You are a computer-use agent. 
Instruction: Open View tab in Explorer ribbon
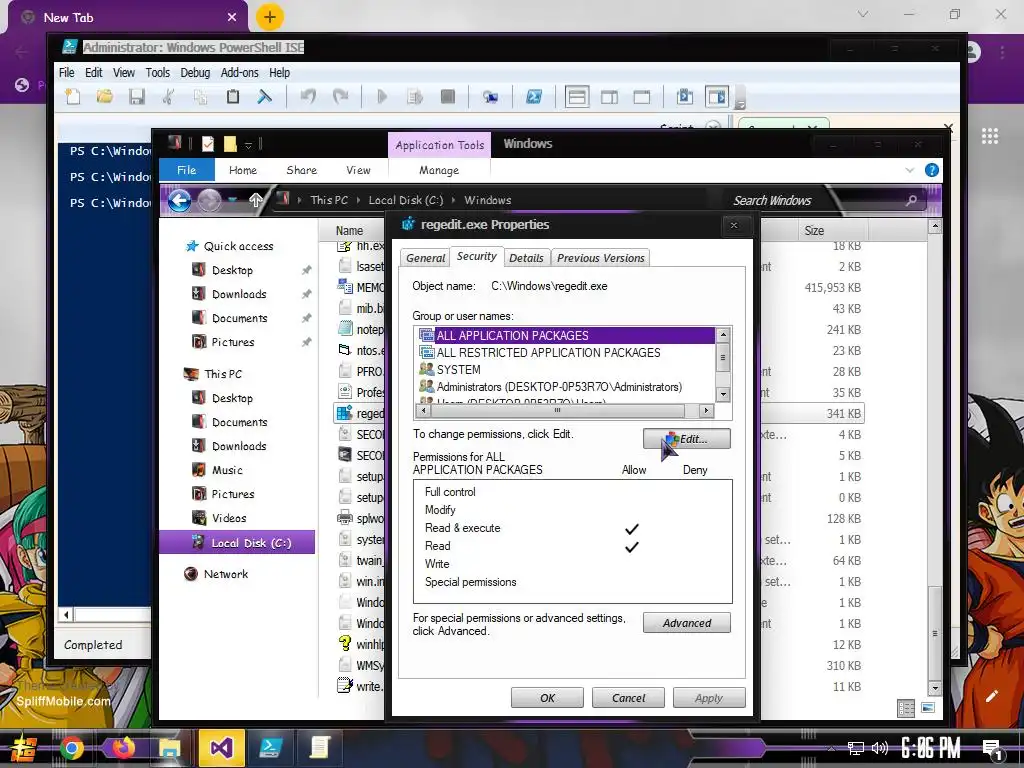(x=358, y=170)
